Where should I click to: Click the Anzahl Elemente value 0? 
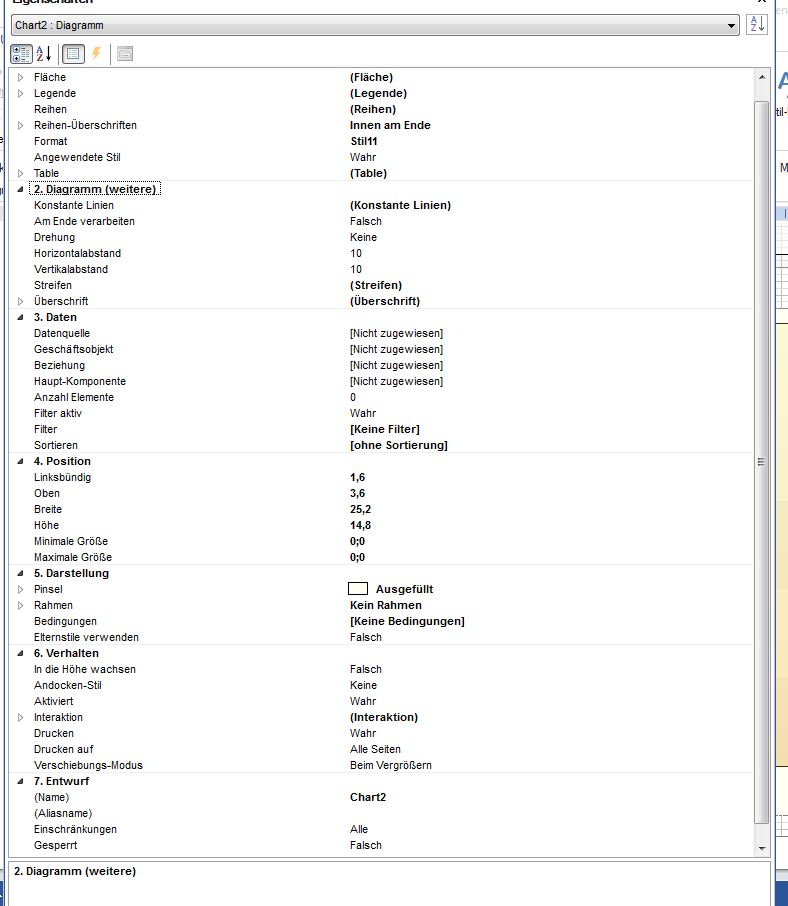(353, 398)
